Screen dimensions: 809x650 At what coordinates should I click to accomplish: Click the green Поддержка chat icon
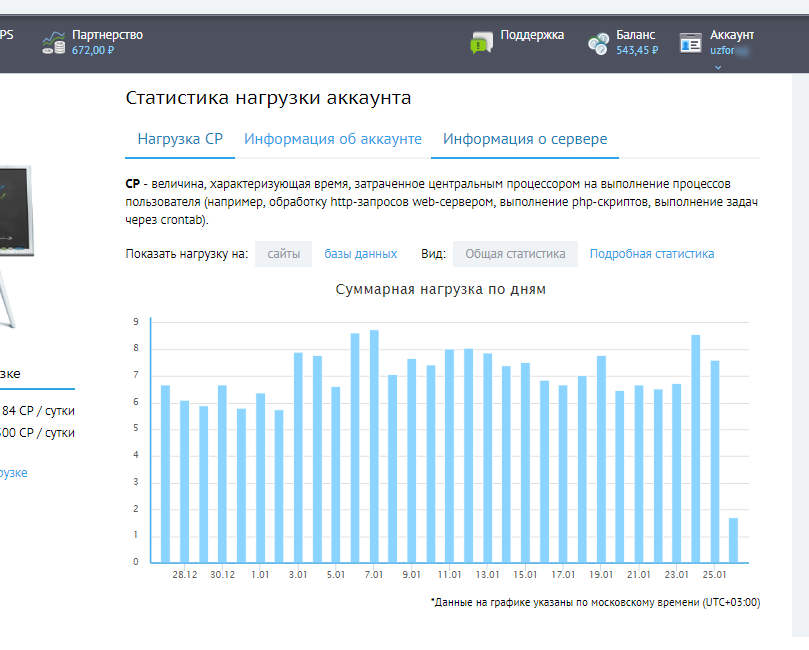click(482, 42)
